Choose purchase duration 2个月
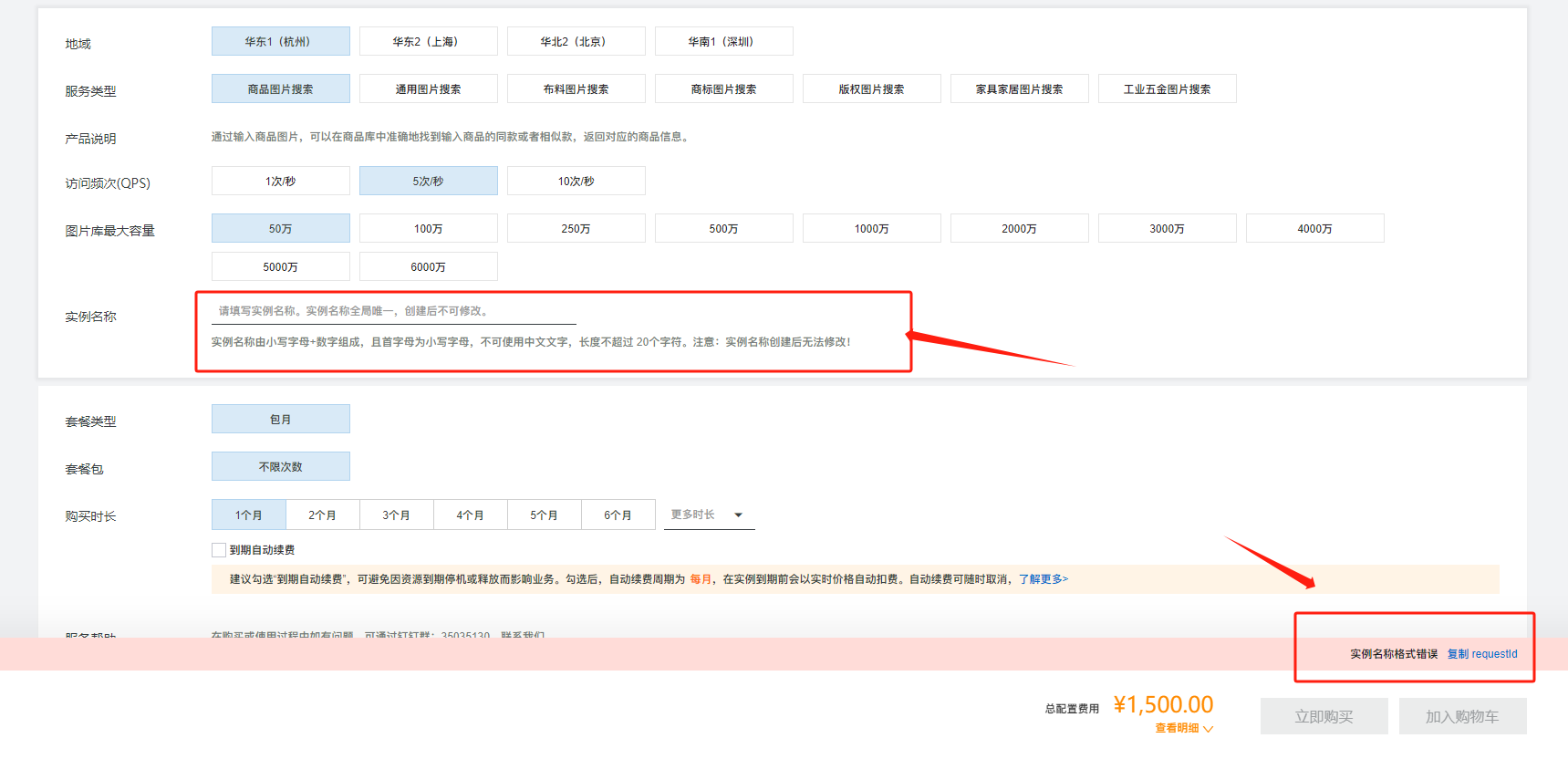The image size is (1568, 759). tap(323, 515)
